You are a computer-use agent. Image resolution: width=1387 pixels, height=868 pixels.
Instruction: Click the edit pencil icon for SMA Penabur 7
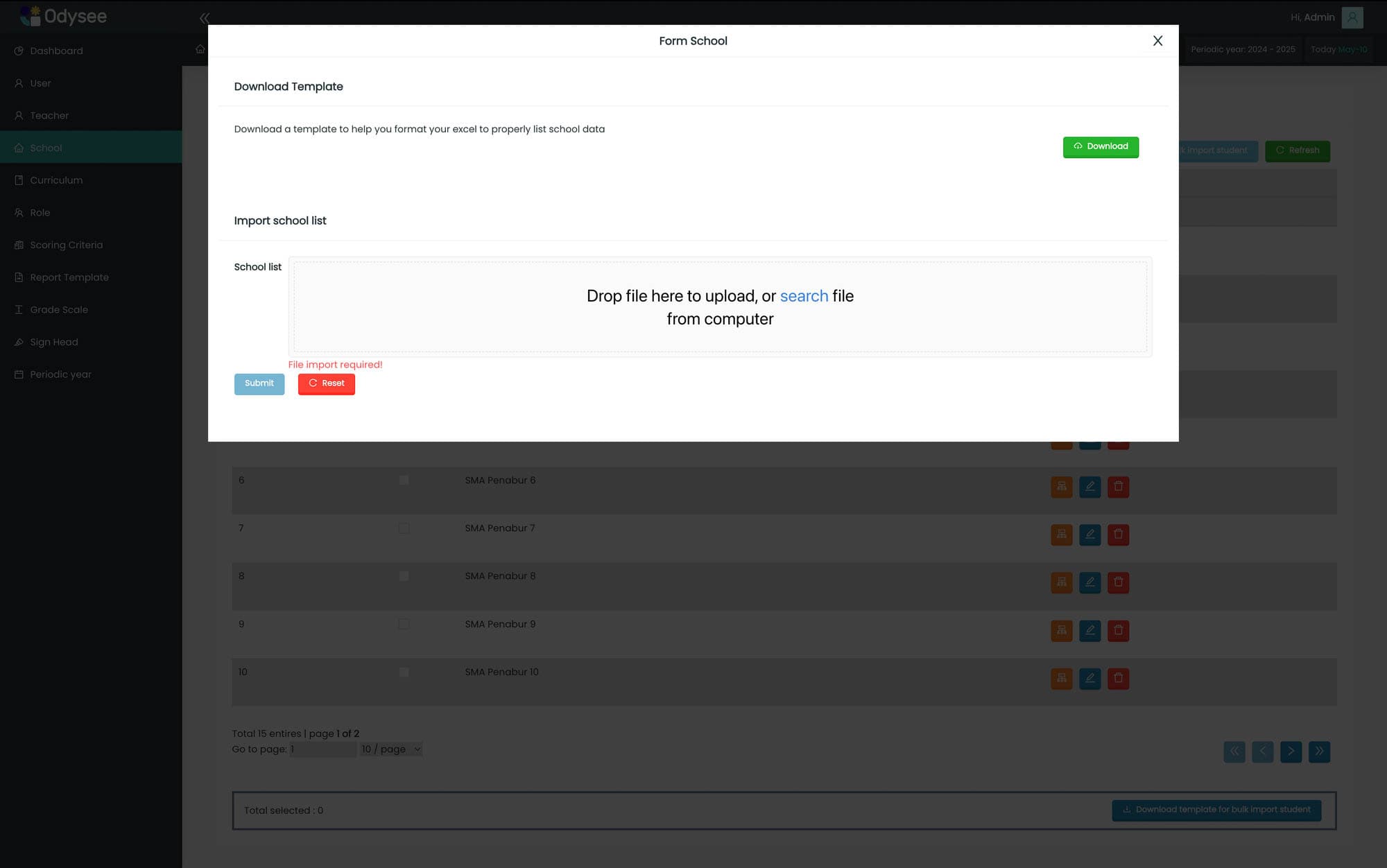[1089, 535]
